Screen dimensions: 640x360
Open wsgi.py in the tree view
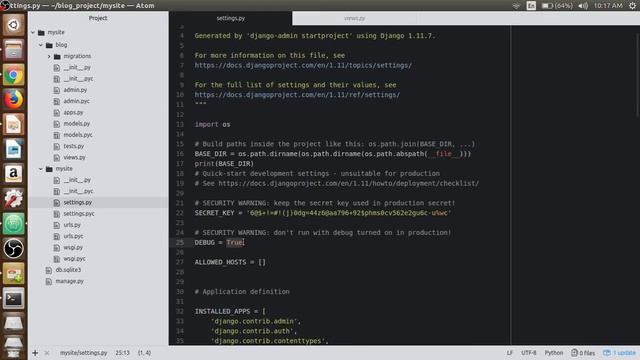pyautogui.click(x=73, y=247)
